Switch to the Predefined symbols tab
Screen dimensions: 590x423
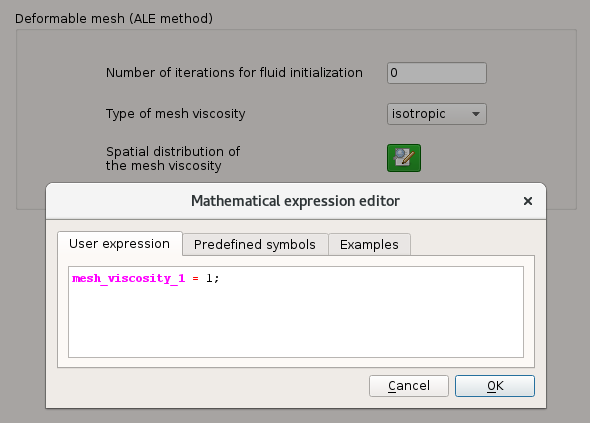(x=255, y=245)
